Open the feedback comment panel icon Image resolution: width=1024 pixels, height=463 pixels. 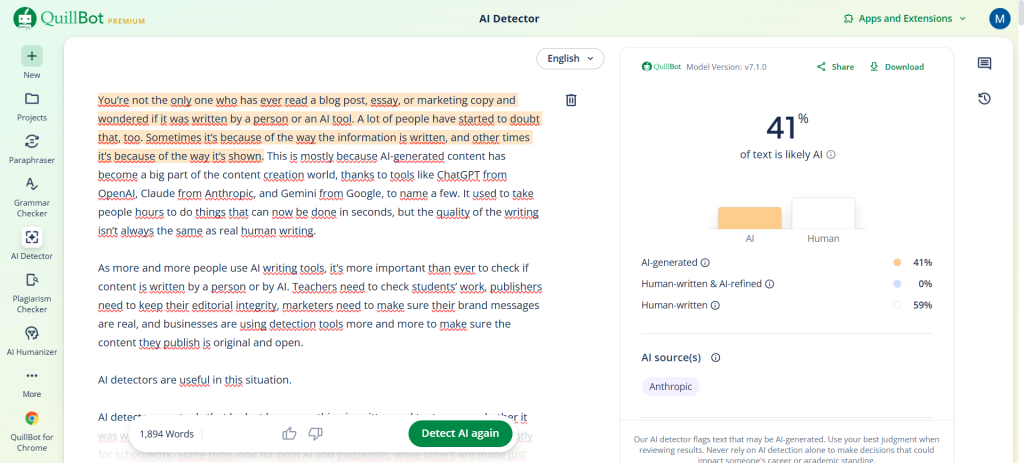(x=984, y=63)
